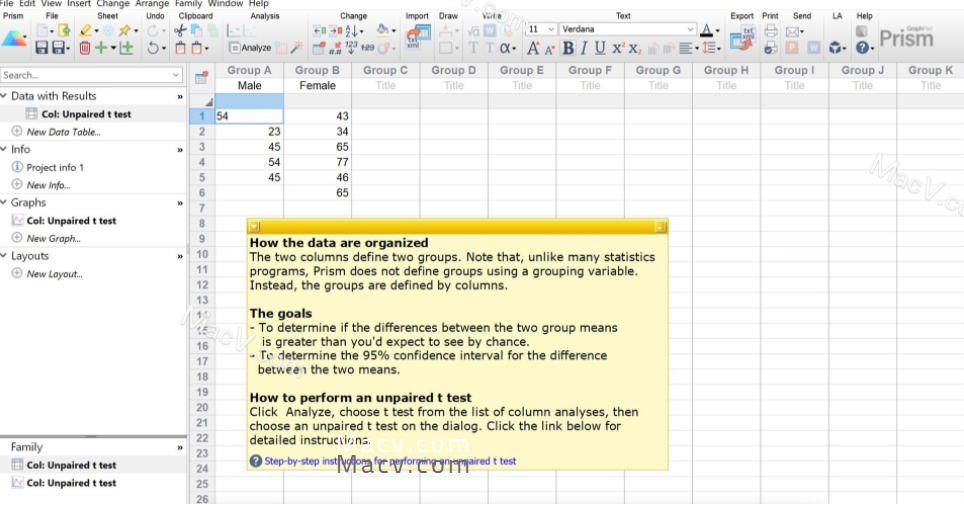
Task: Click the Copy icon in Clipboard
Action: (x=197, y=30)
